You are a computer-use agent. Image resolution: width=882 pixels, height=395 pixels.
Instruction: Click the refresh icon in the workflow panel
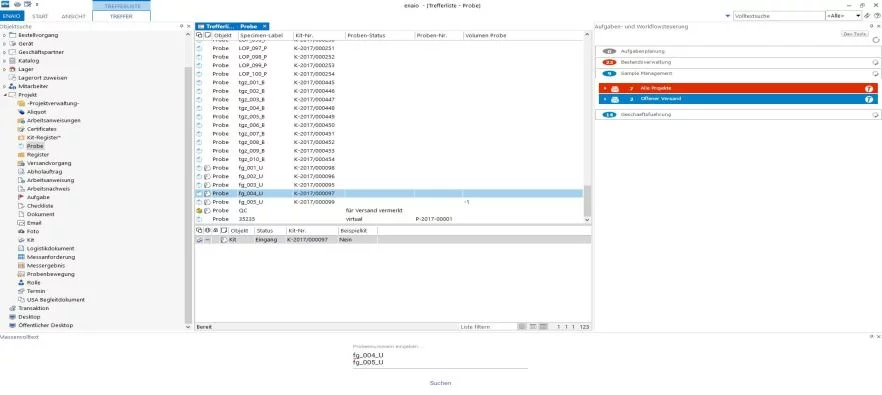pyautogui.click(x=875, y=41)
